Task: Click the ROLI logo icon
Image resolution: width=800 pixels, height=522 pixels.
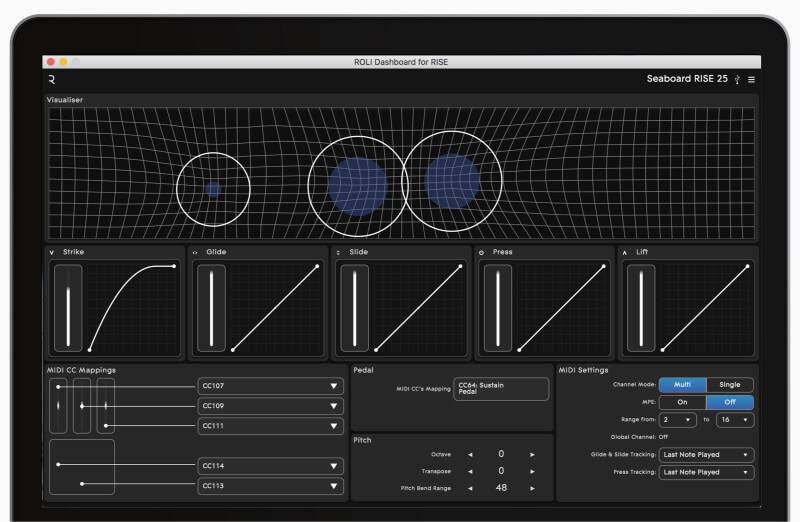Action: click(52, 80)
